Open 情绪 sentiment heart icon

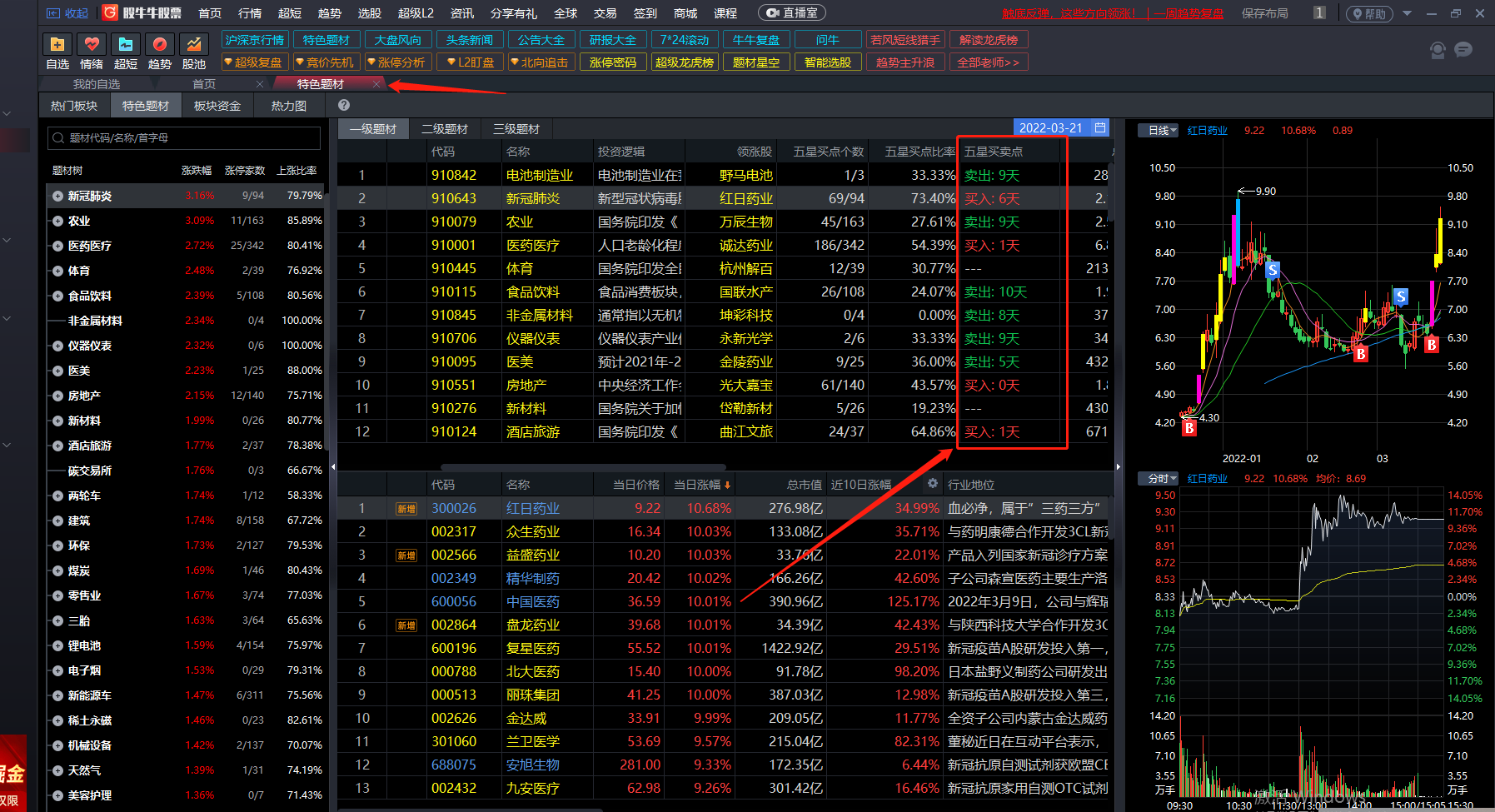92,44
